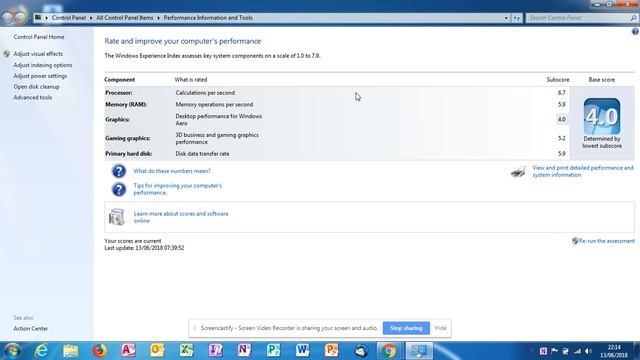Screen dimensions: 640x360
Task: Open Microsoft Access from taskbar
Action: (128, 351)
